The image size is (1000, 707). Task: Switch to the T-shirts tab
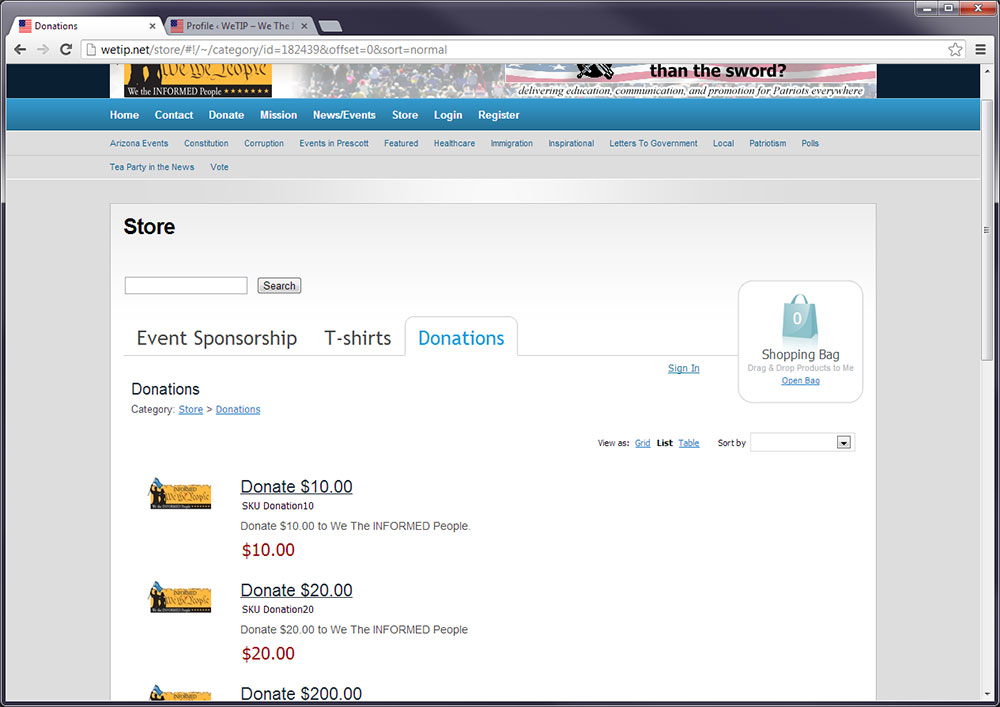tap(358, 338)
